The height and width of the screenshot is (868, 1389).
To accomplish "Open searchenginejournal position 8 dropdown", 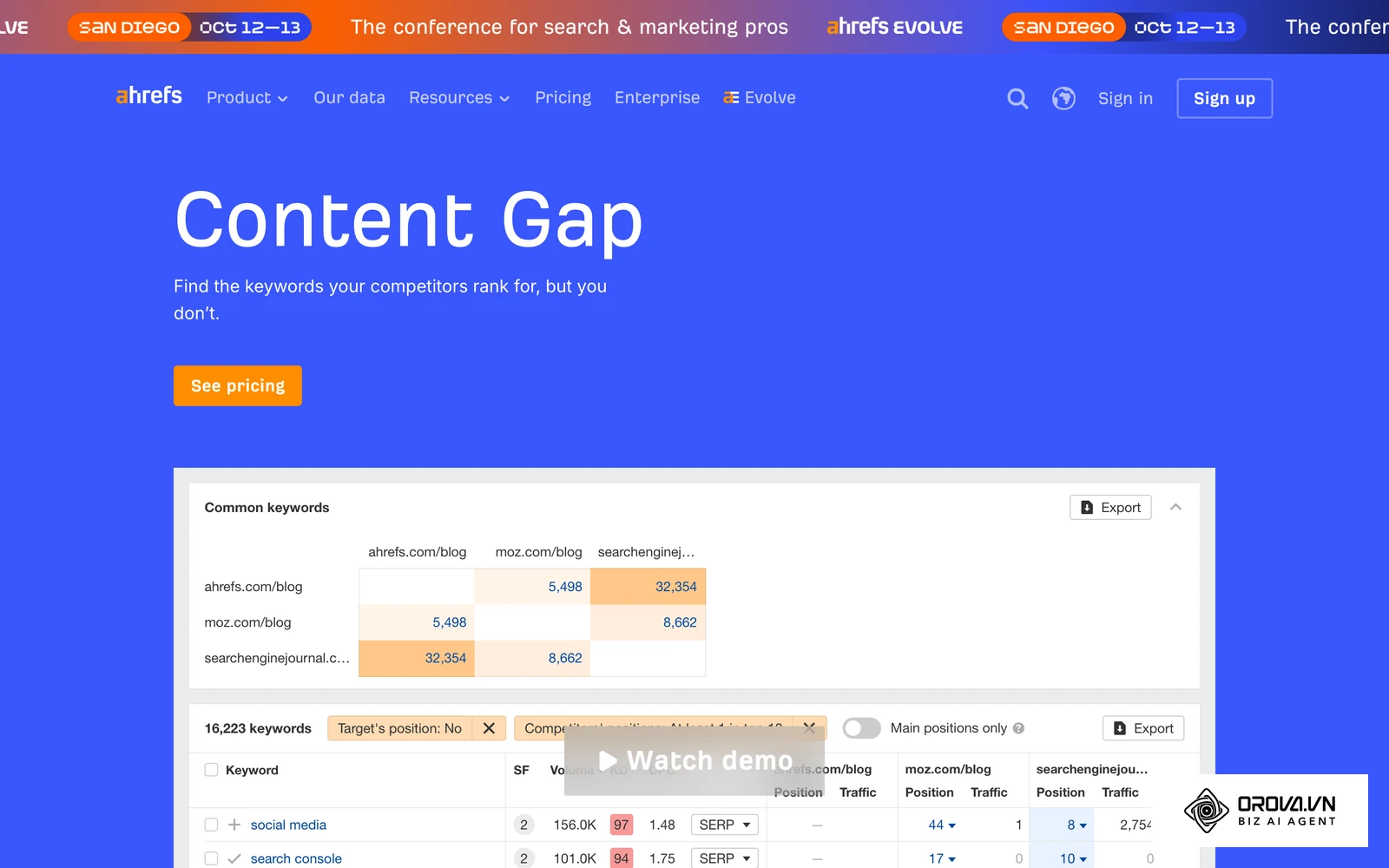I will coord(1077,825).
